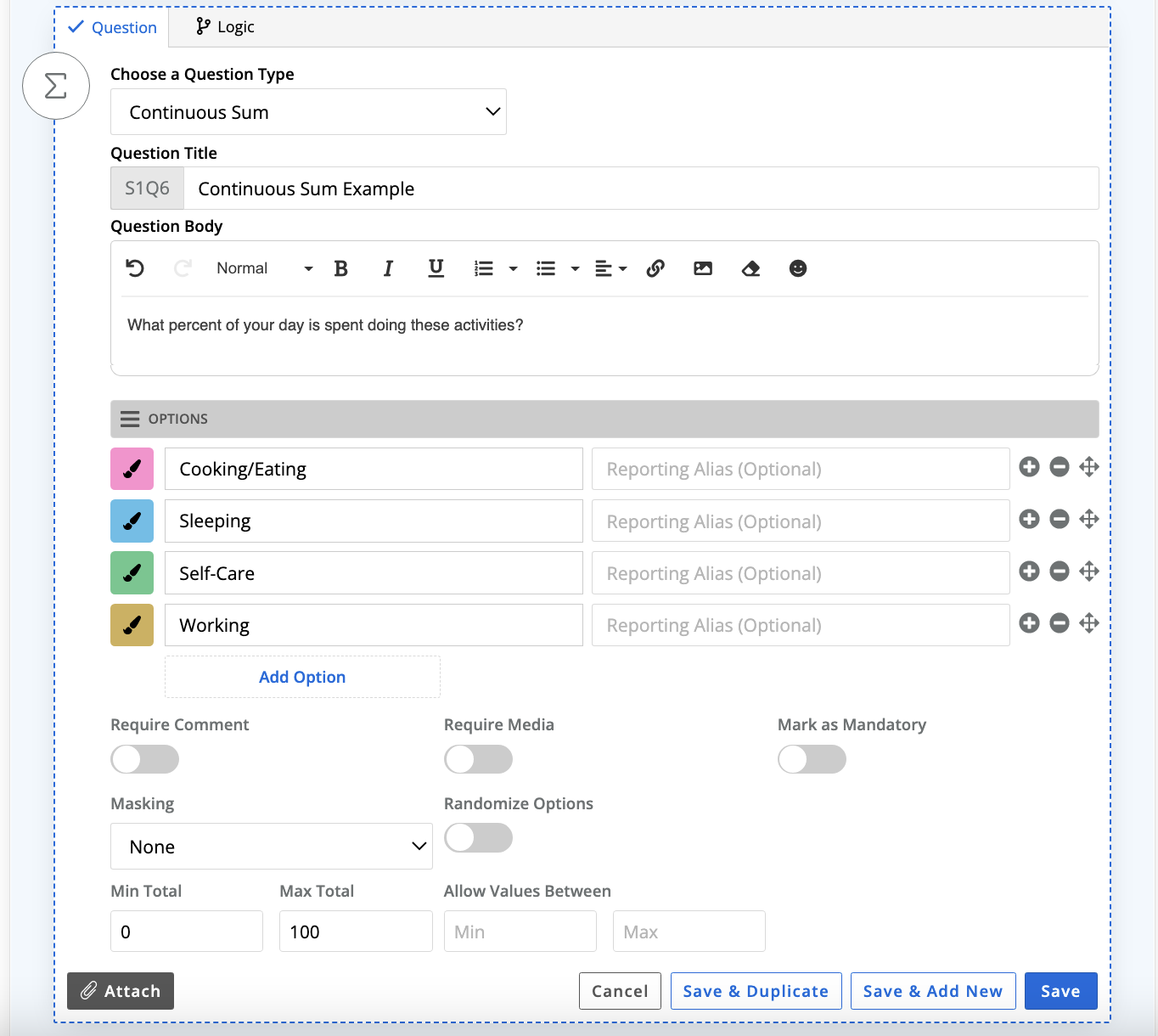
Task: Remove the Sleeping option
Action: click(1060, 519)
